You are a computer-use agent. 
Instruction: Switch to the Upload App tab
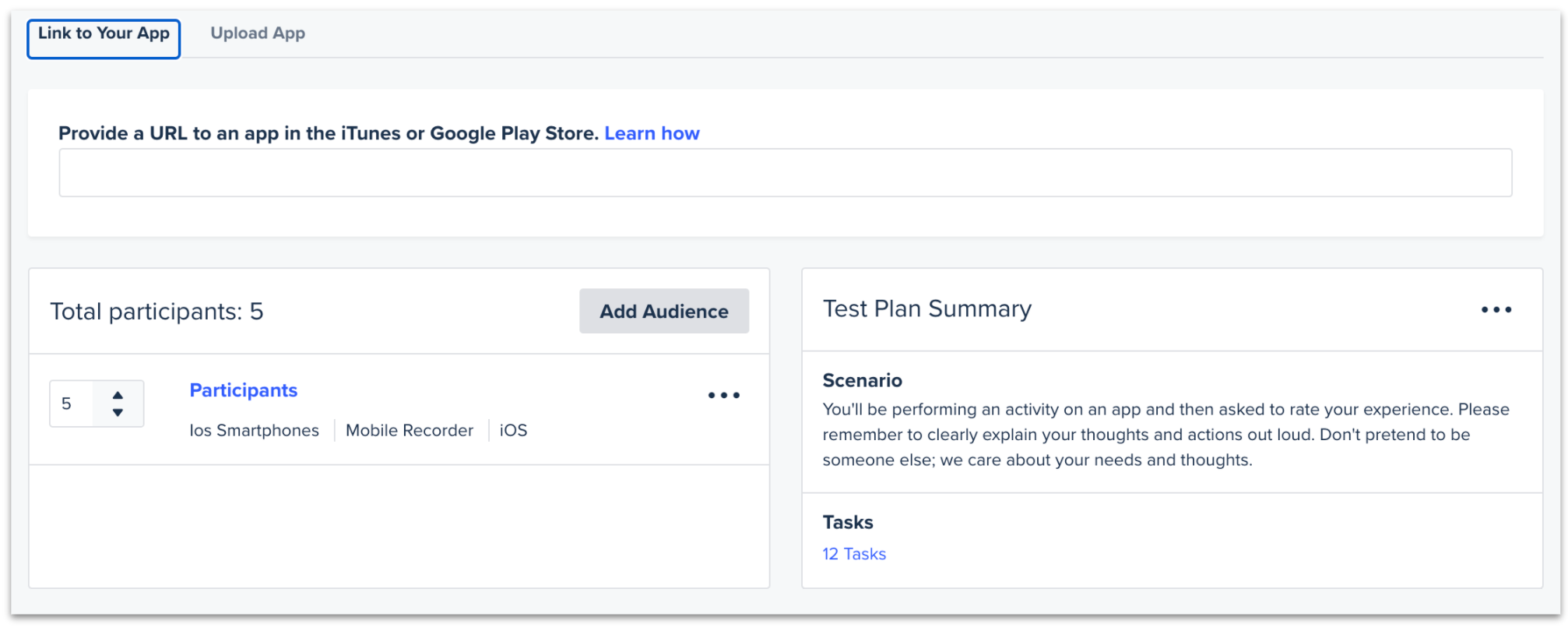[258, 33]
